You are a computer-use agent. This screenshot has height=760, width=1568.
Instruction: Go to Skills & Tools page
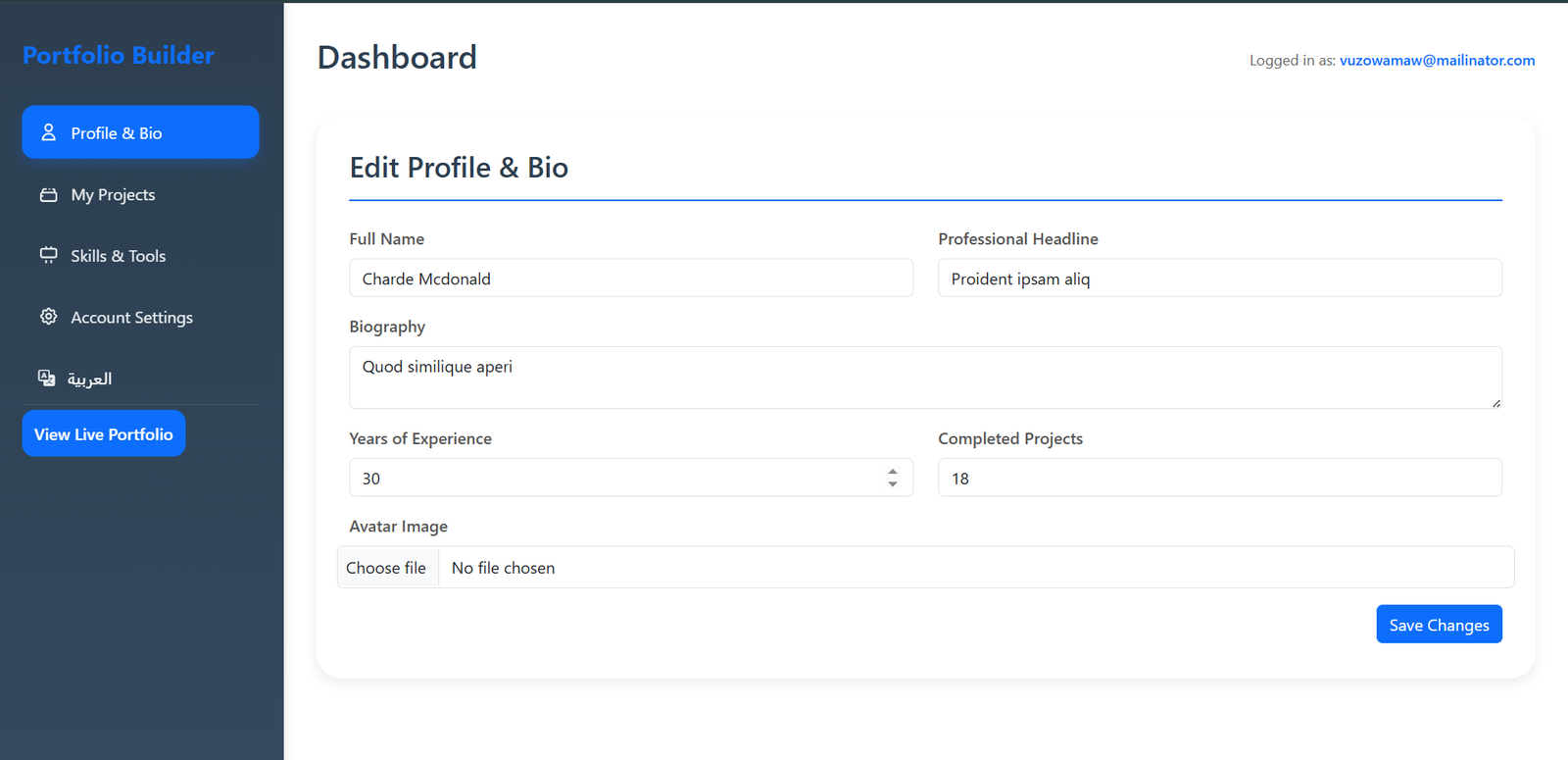(x=118, y=256)
